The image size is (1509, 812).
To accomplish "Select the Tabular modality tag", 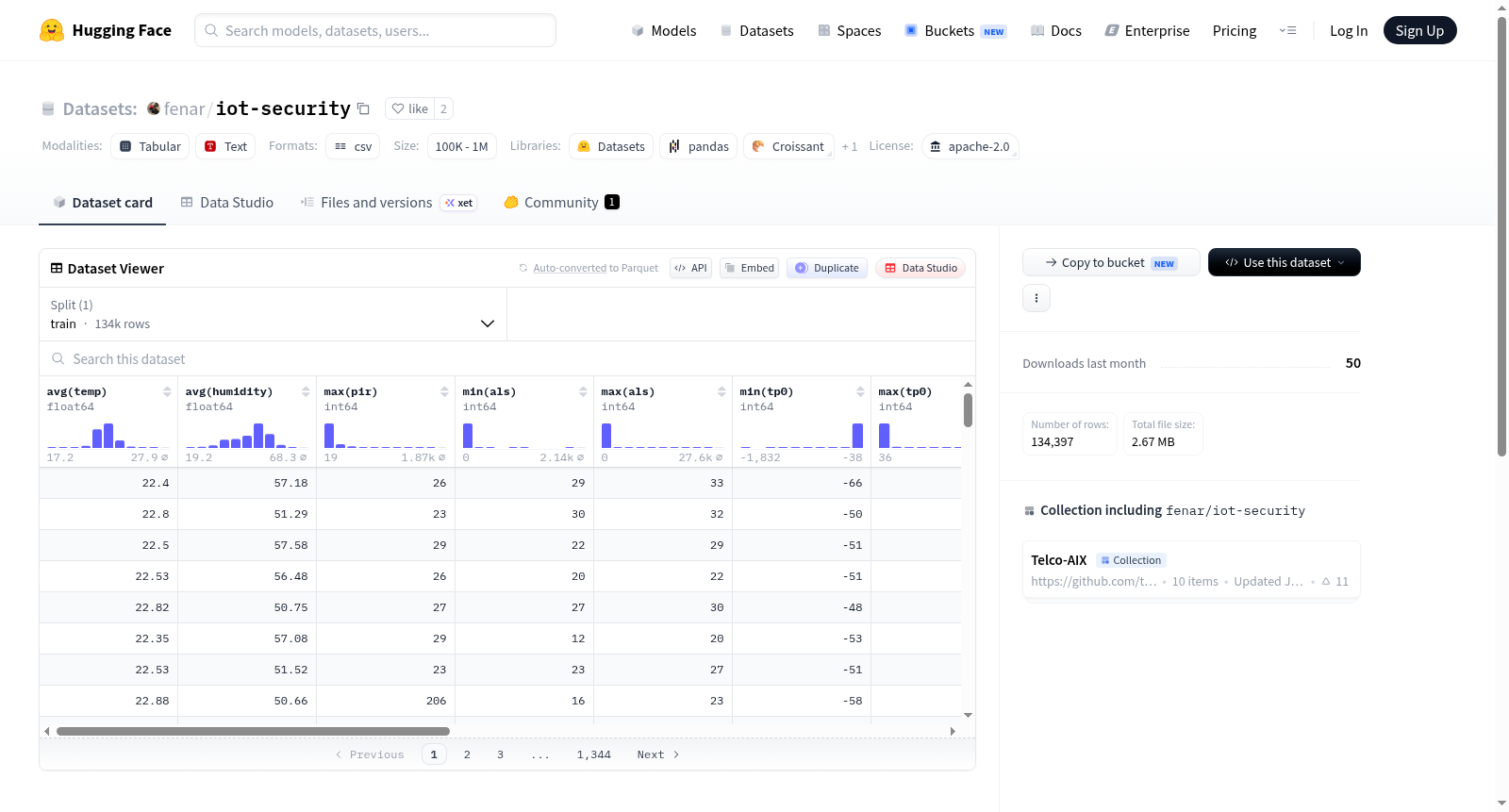I will pos(150,146).
